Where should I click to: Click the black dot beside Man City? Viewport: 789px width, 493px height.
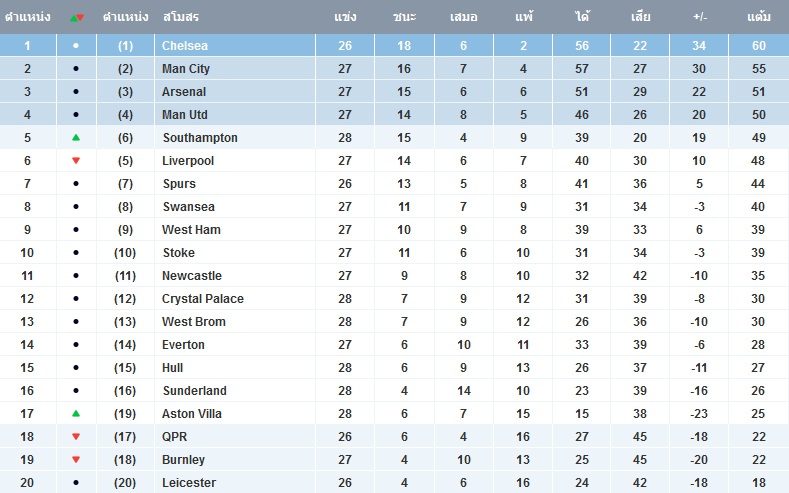pos(76,68)
